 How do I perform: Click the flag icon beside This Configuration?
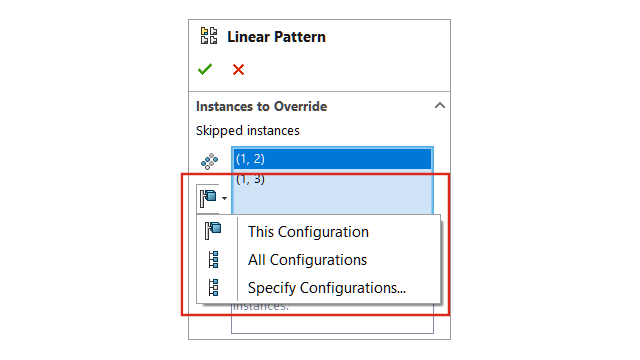pyautogui.click(x=213, y=231)
